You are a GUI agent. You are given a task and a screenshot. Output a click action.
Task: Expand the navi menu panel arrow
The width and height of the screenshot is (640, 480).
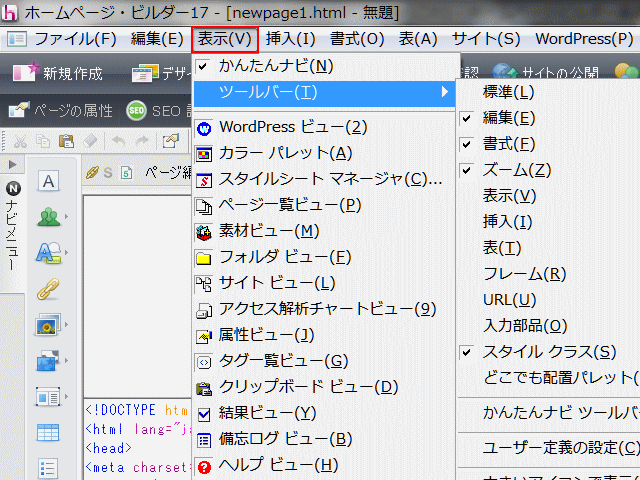click(x=13, y=165)
